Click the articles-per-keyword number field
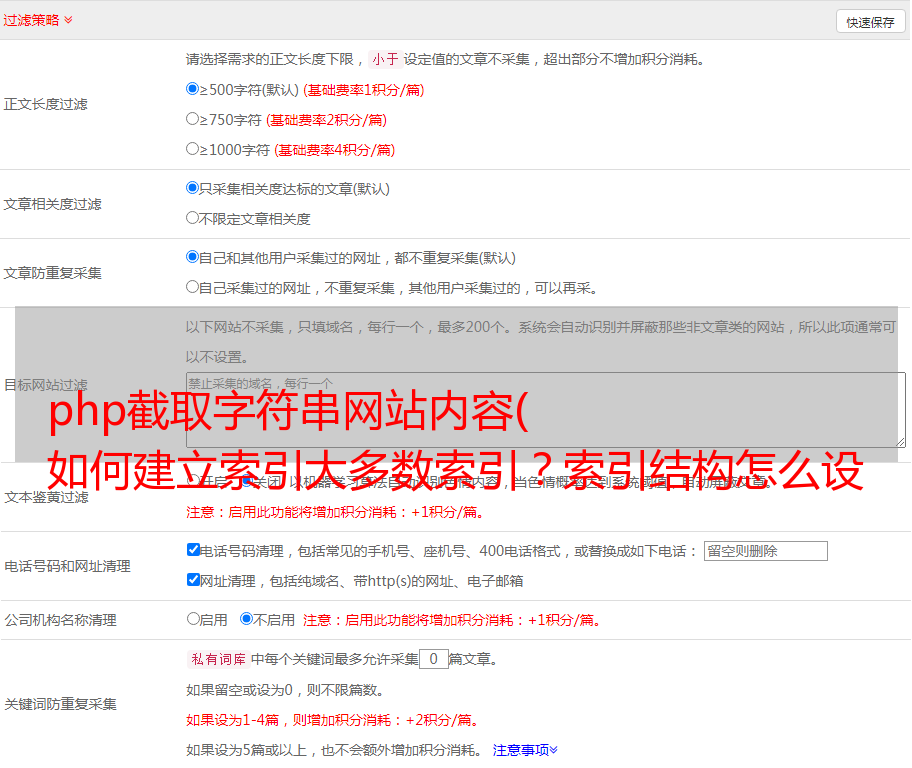Image resolution: width=912 pixels, height=768 pixels. (433, 659)
